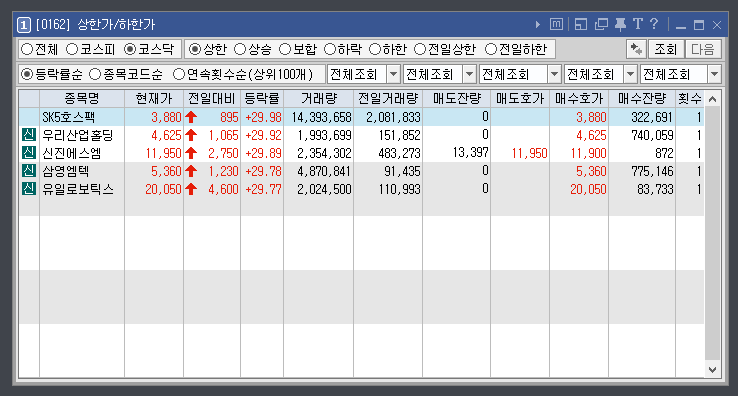This screenshot has width=738, height=396.
Task: Click the 매도호가 column header
Action: pyautogui.click(x=520, y=98)
